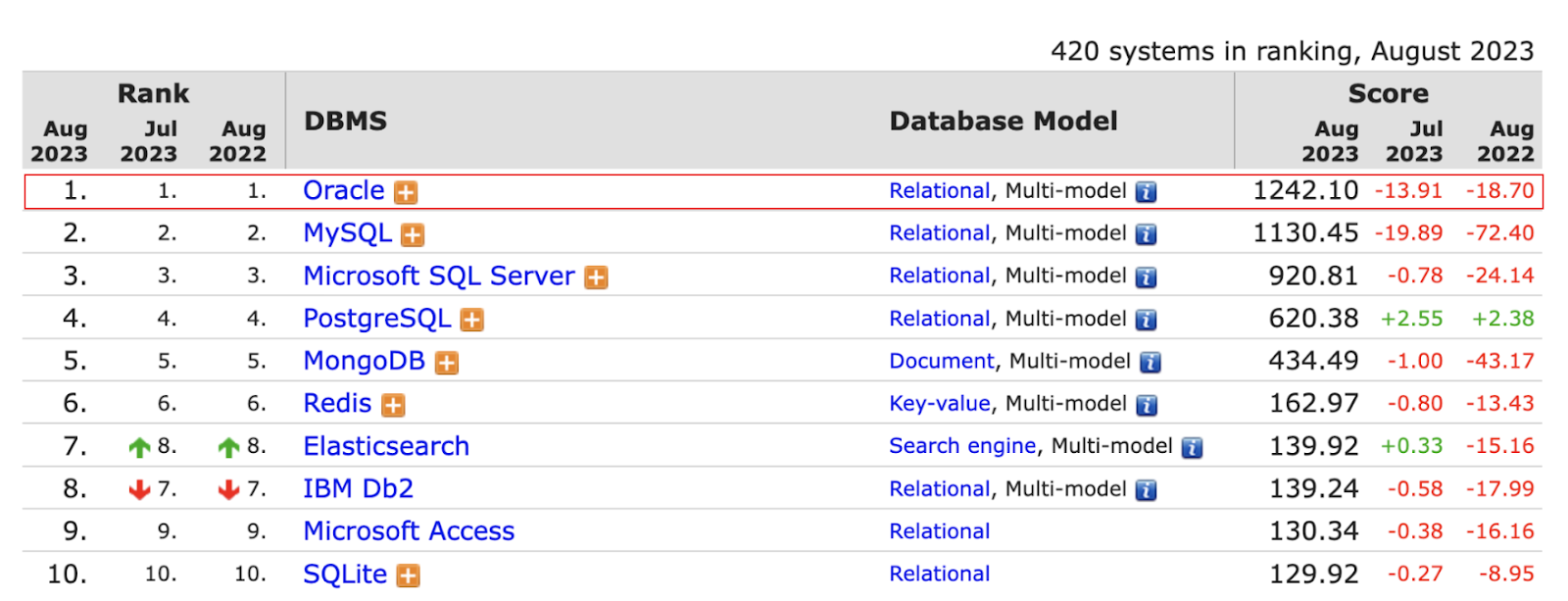Click the info icon in the Elasticsearch row
Image resolution: width=1568 pixels, height=601 pixels.
tap(1192, 448)
